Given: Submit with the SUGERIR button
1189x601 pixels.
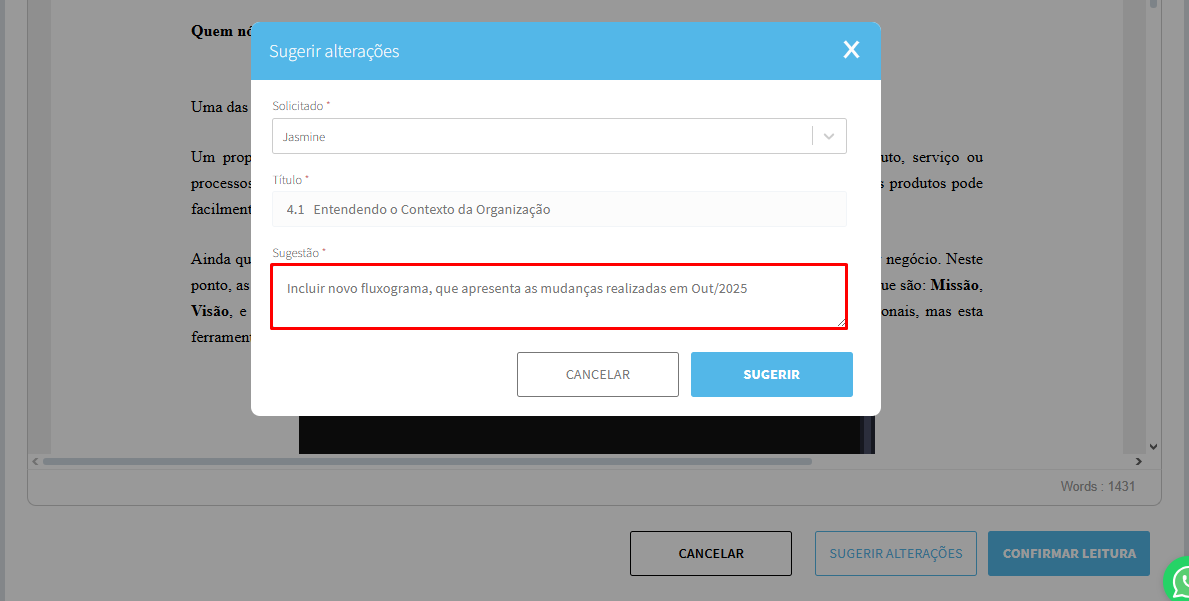Looking at the screenshot, I should coord(771,374).
